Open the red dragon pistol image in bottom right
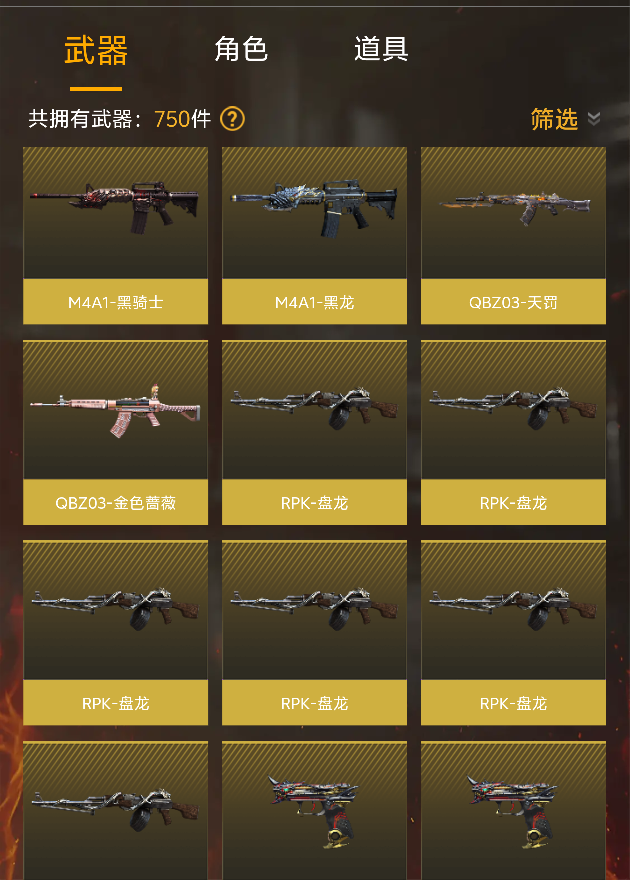This screenshot has width=630, height=880. click(513, 811)
